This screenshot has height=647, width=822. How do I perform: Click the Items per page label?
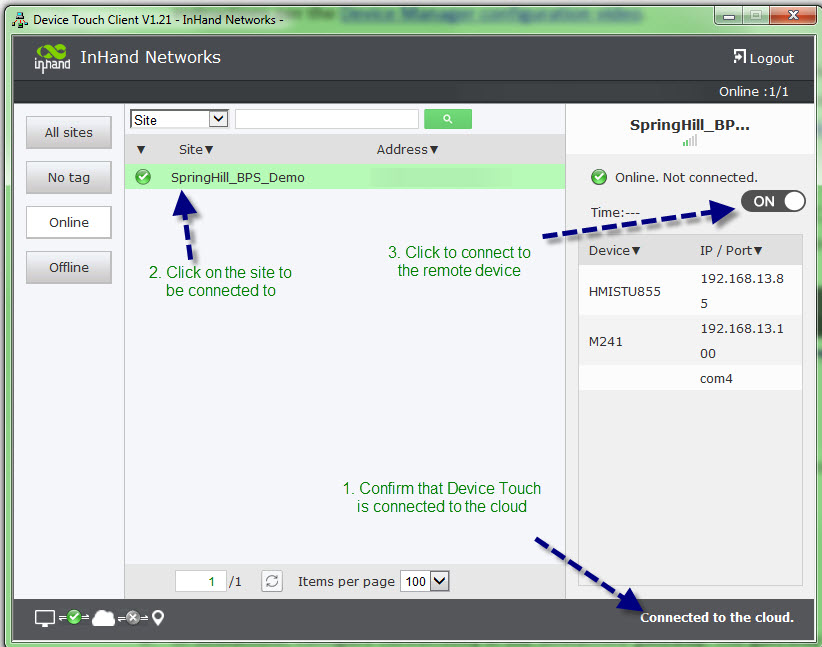pyautogui.click(x=346, y=581)
